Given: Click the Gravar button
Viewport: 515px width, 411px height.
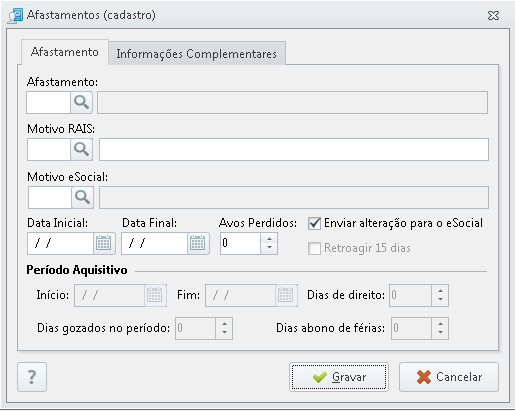Looking at the screenshot, I should pyautogui.click(x=339, y=377).
